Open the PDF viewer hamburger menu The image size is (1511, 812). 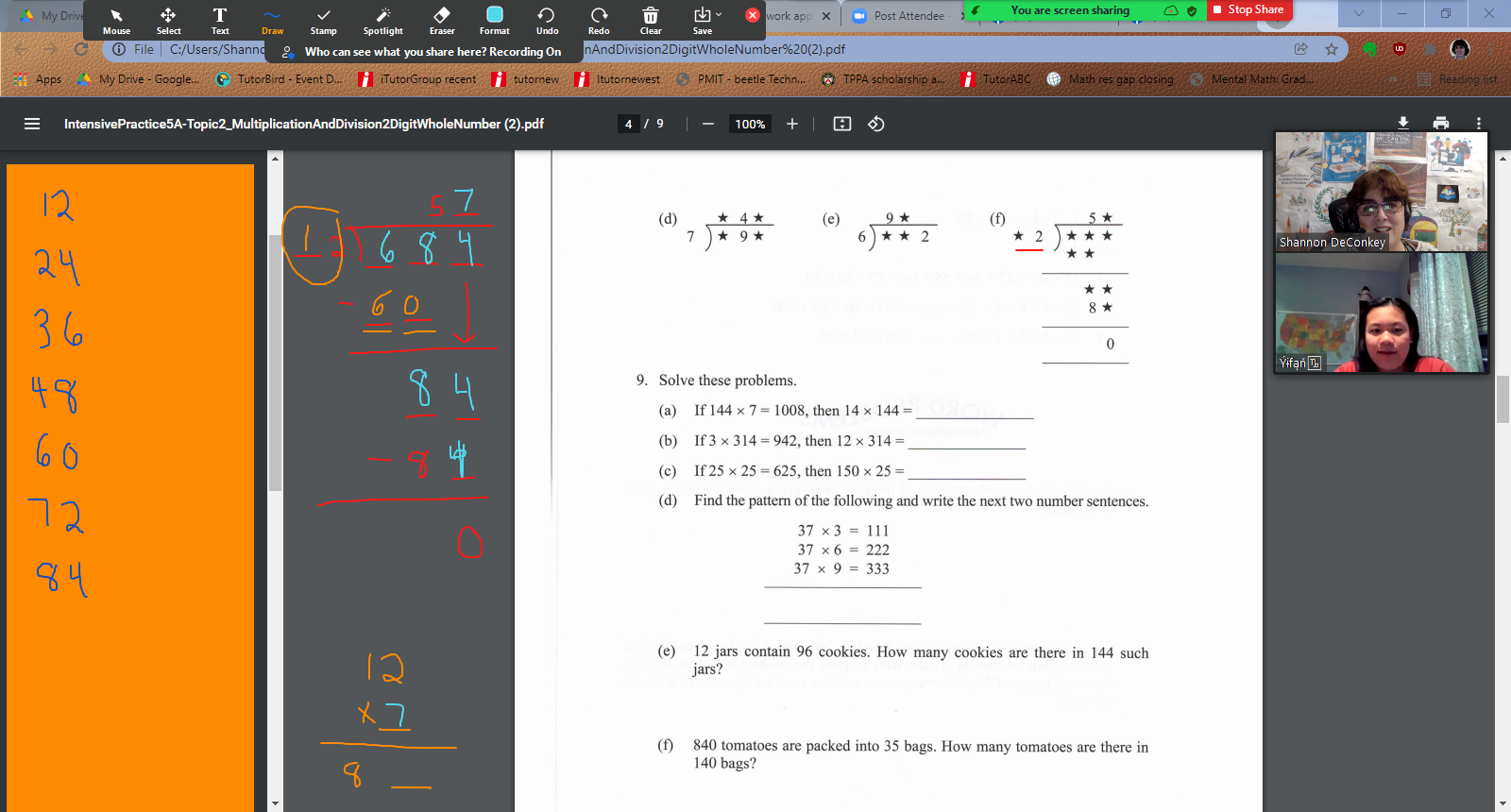coord(32,124)
